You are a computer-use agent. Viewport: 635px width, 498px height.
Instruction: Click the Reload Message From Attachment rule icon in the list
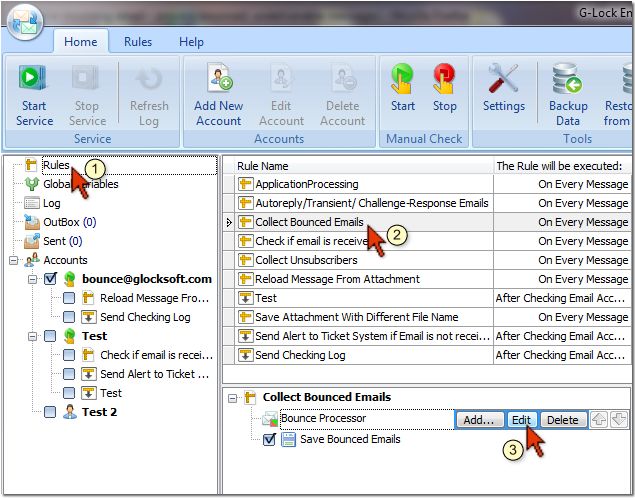(245, 279)
